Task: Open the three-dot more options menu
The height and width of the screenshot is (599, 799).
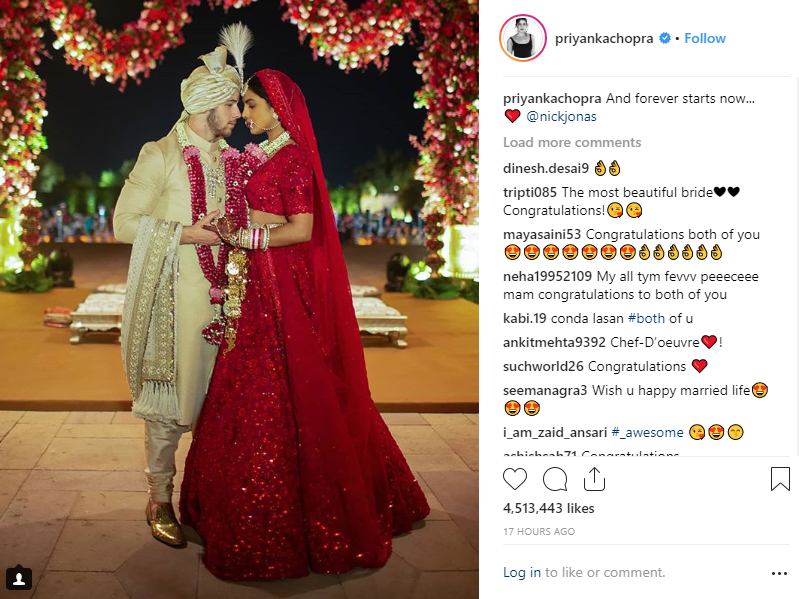Action: click(x=779, y=574)
